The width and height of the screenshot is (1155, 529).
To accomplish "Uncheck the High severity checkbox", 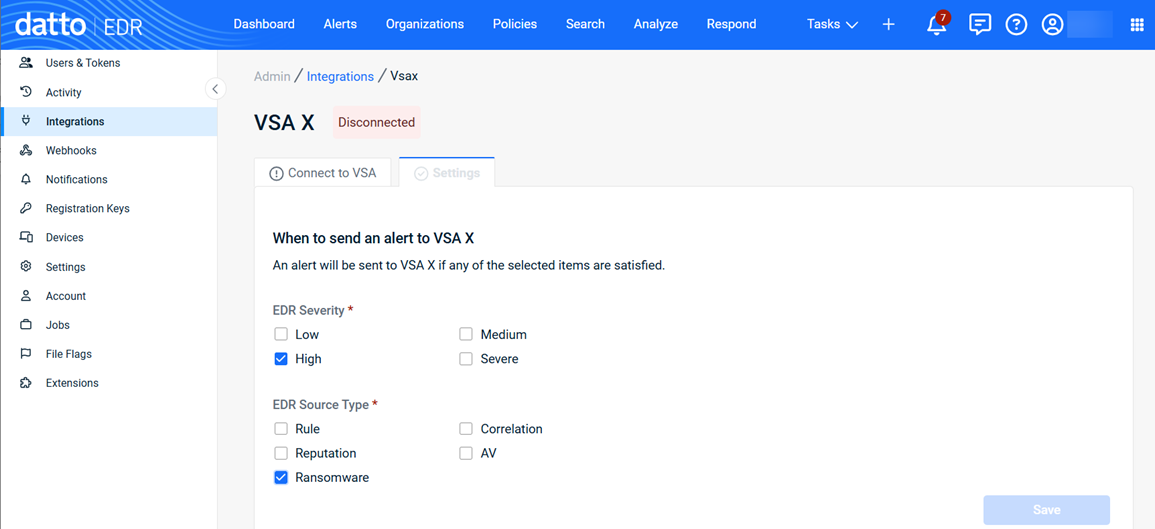I will pyautogui.click(x=281, y=359).
